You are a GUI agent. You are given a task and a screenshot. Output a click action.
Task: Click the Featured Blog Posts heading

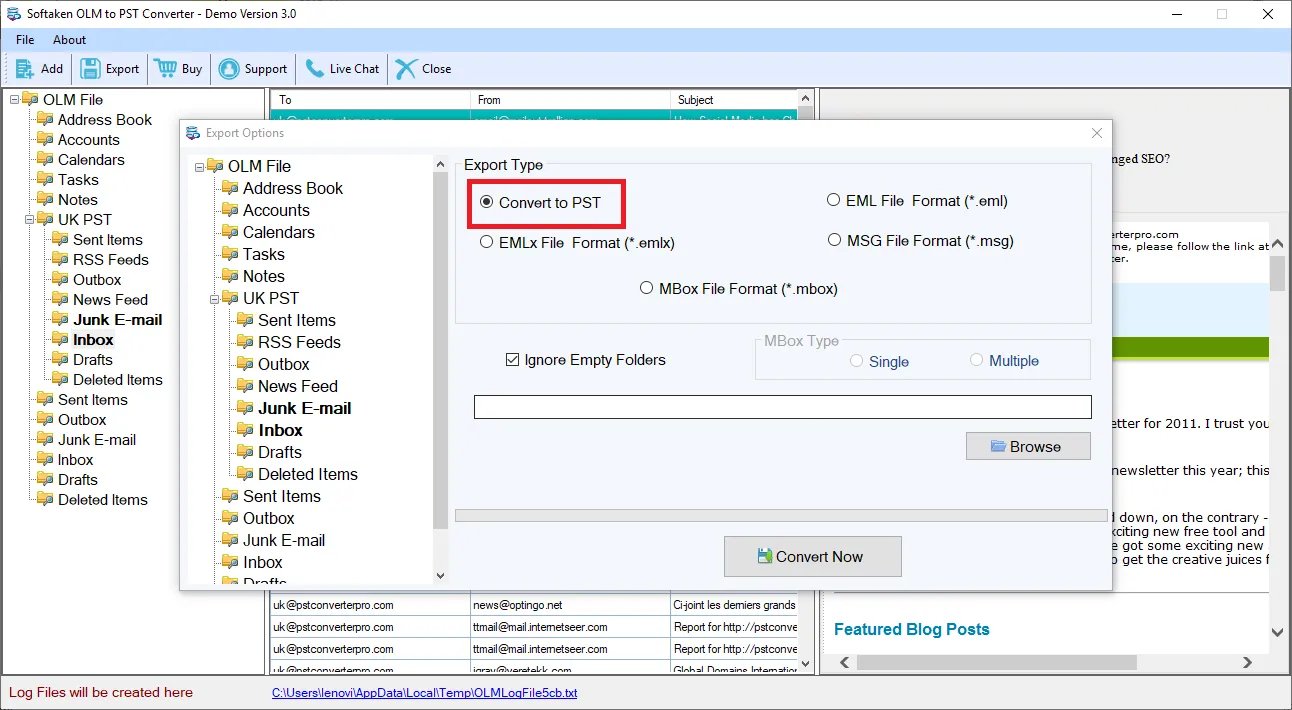pos(912,629)
